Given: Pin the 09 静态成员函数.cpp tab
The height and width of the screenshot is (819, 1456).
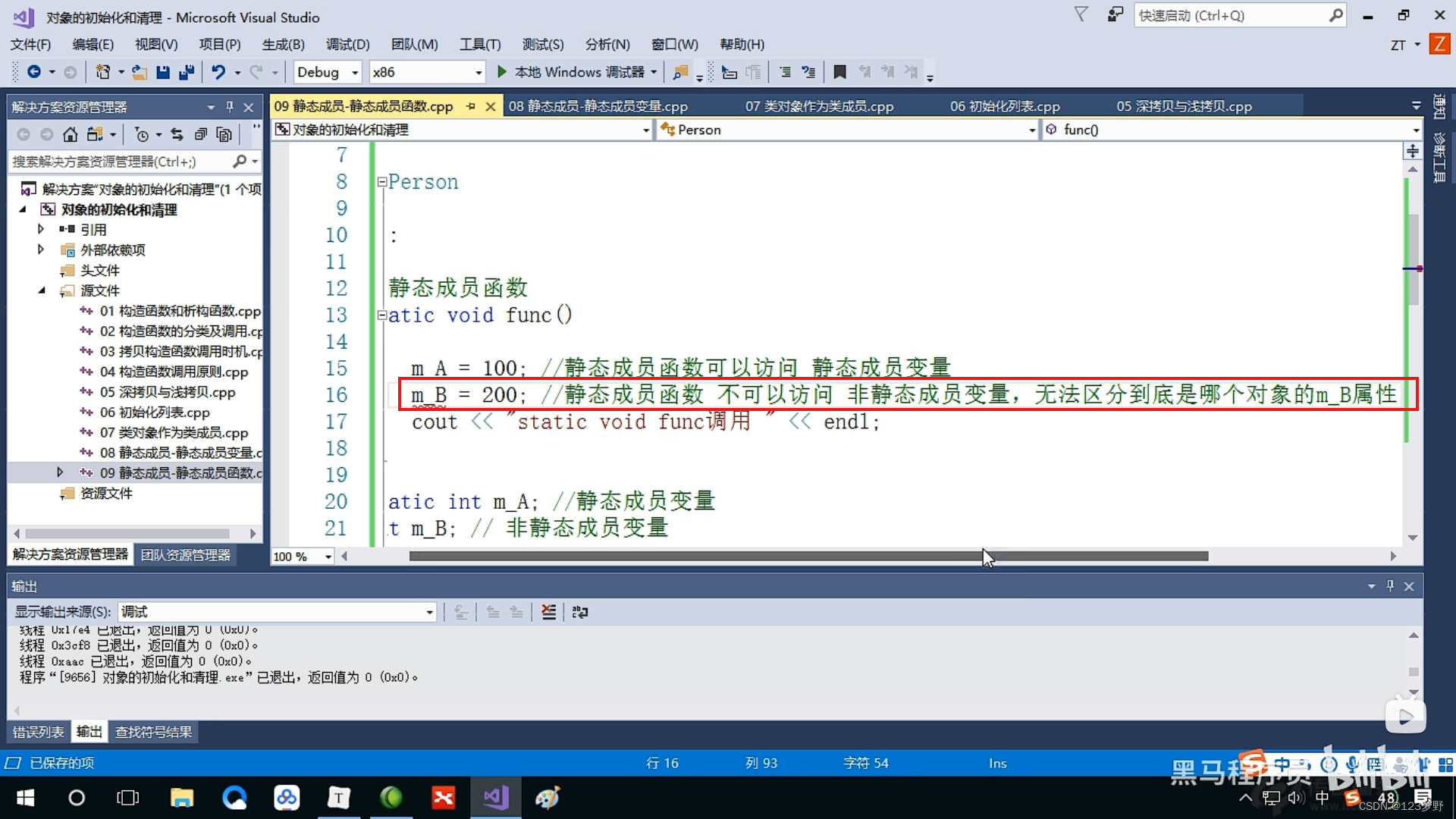Looking at the screenshot, I should coord(471,106).
